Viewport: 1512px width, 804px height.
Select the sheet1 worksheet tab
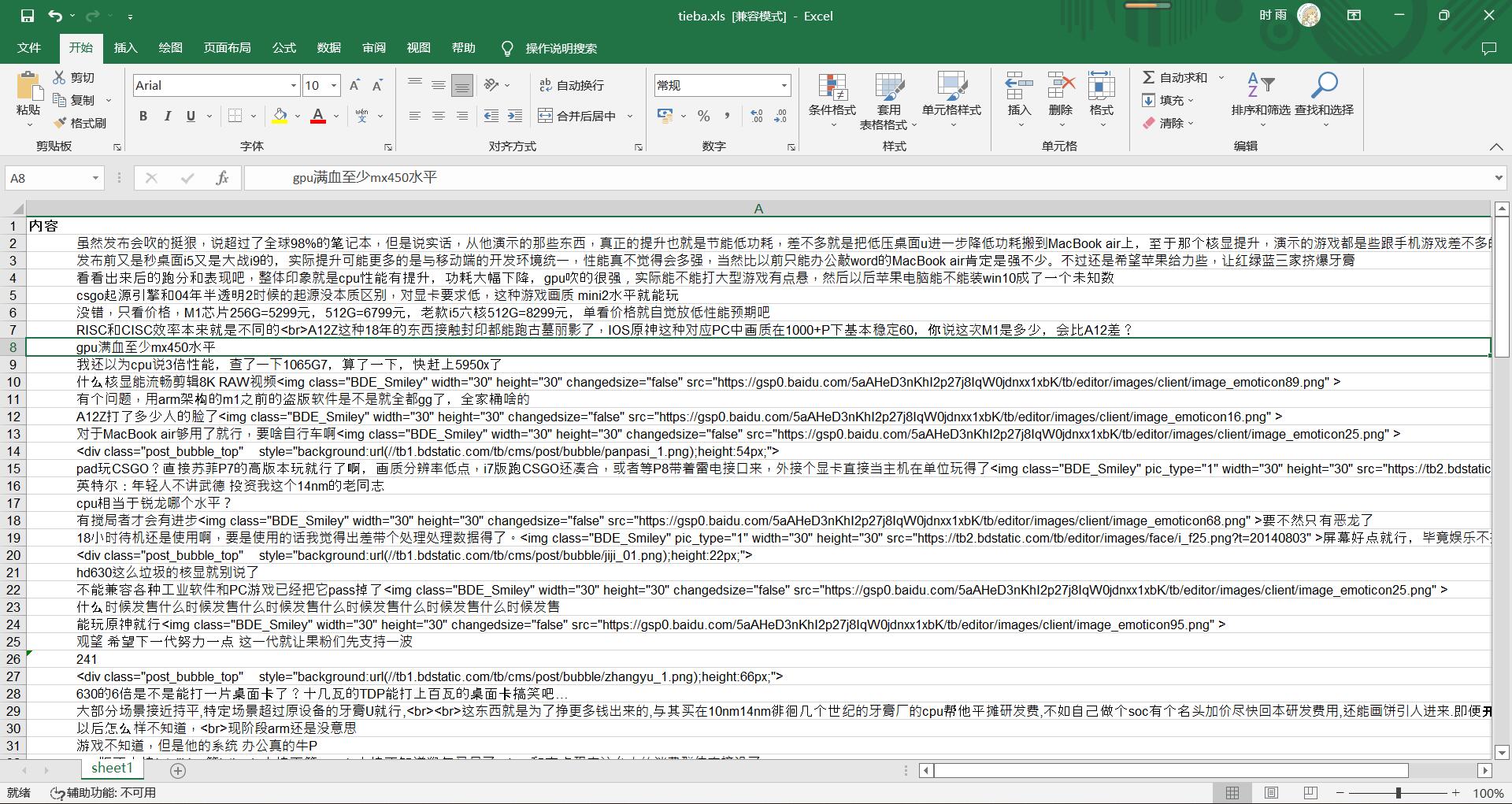tap(112, 768)
